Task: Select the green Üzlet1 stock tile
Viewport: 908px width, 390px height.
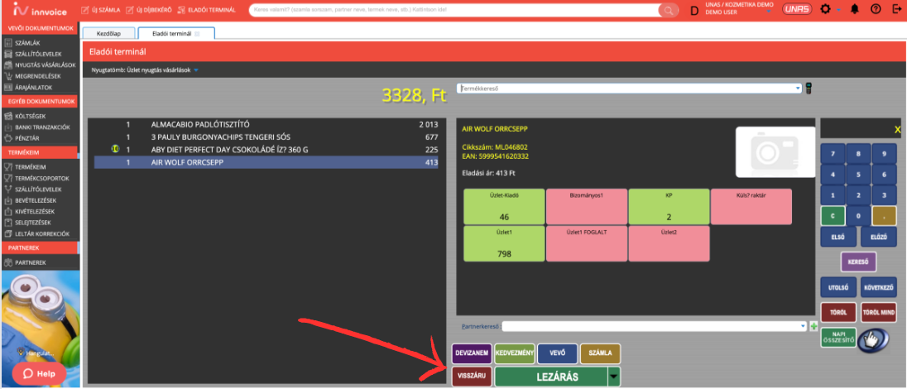Action: (x=504, y=243)
